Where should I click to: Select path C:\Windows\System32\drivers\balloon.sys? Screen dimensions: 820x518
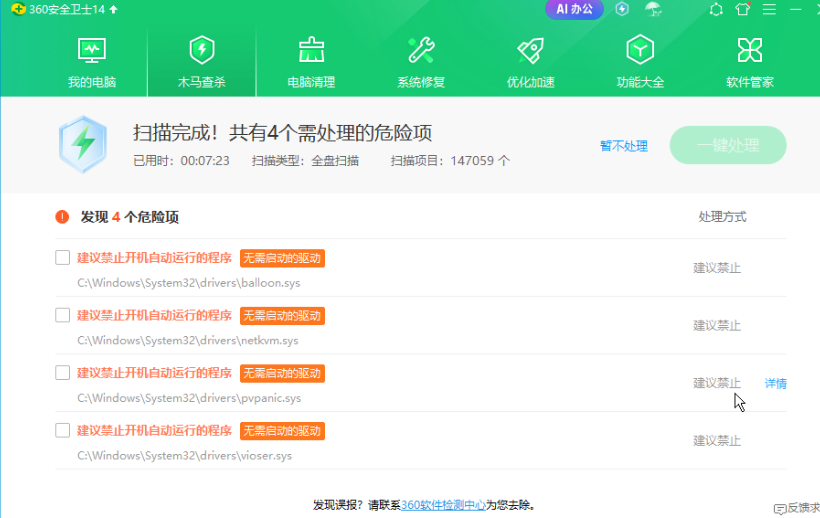189,283
